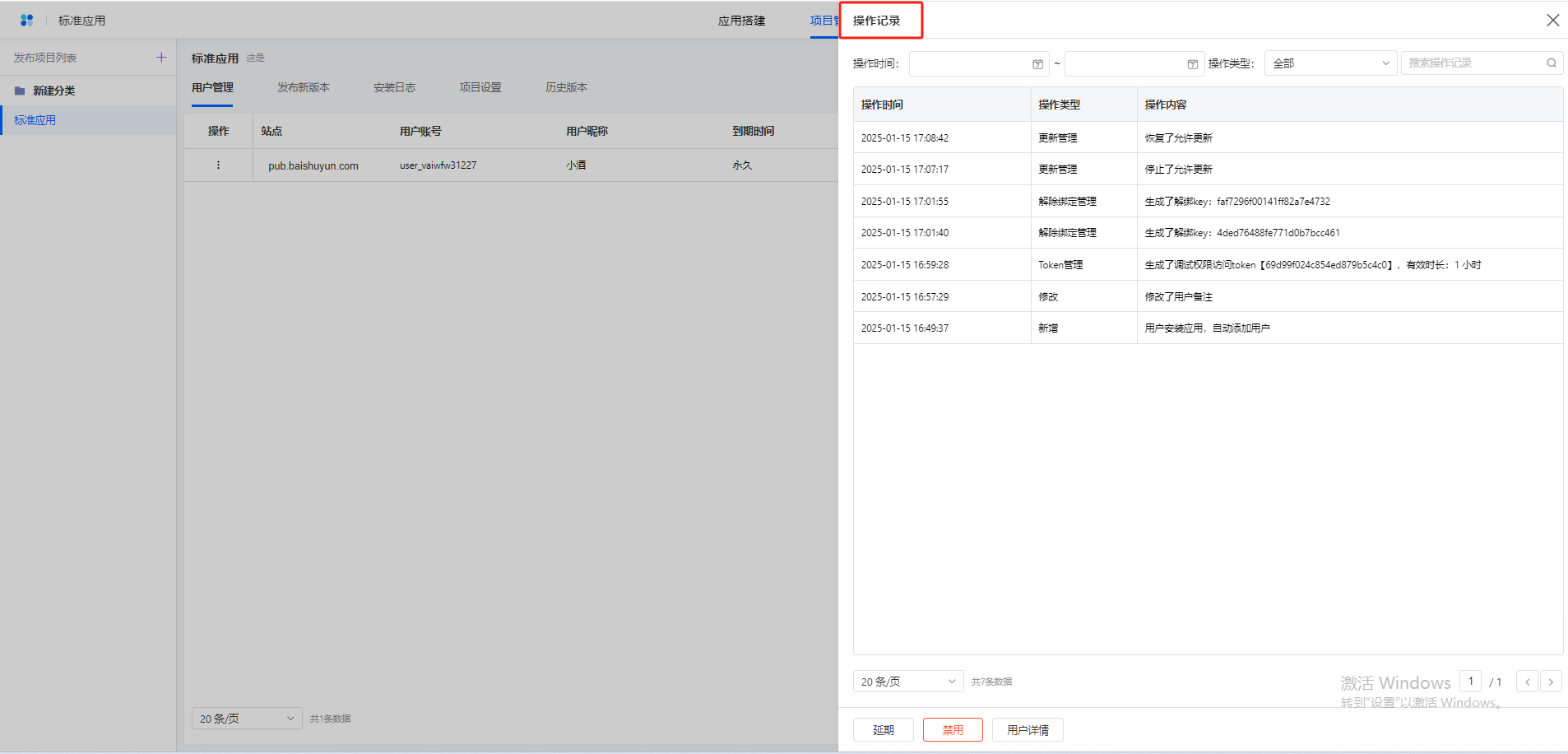This screenshot has height=754, width=1568.
Task: Click calendar icon in start time field
Action: tap(1037, 63)
